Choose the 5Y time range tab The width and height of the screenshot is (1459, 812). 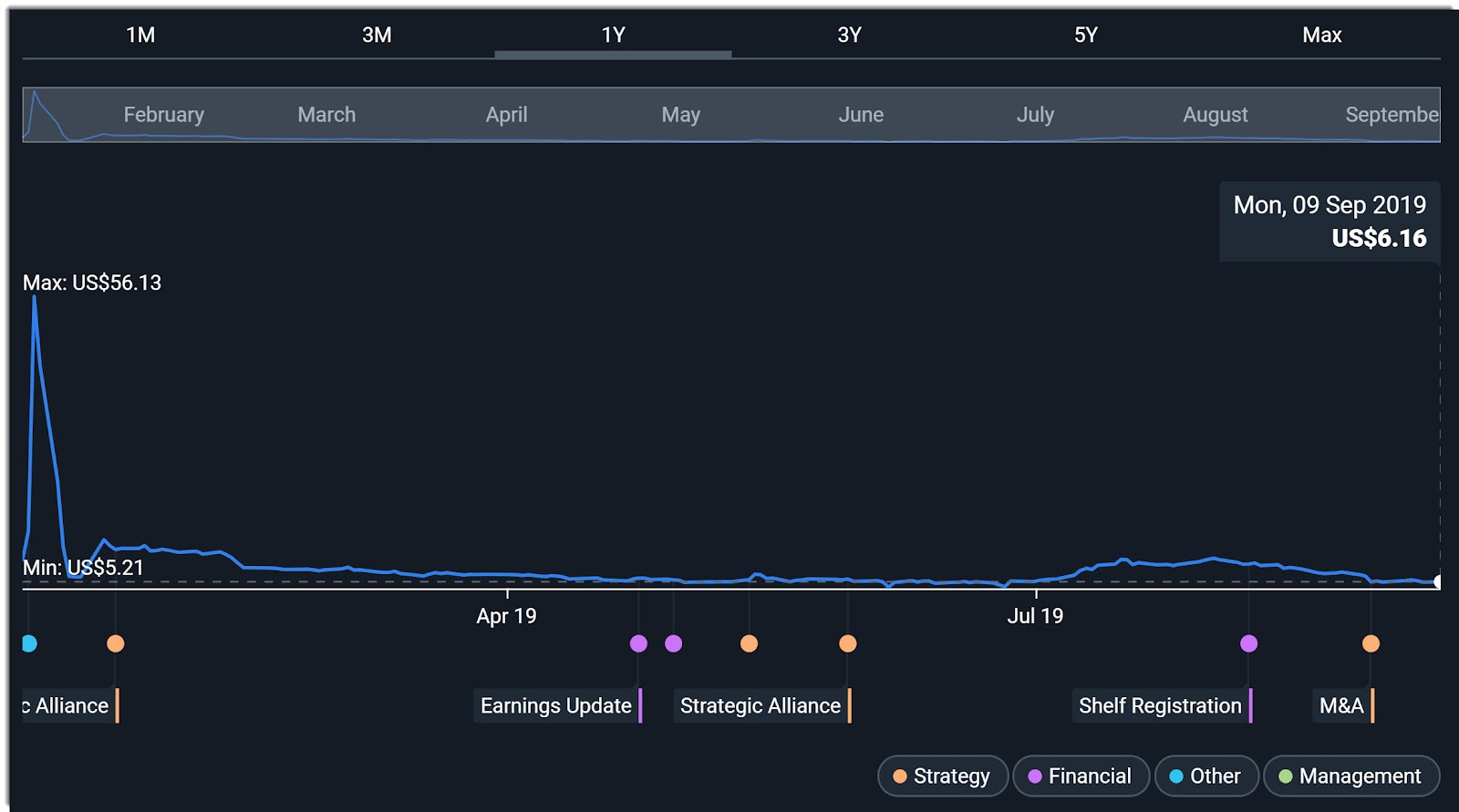click(1085, 36)
